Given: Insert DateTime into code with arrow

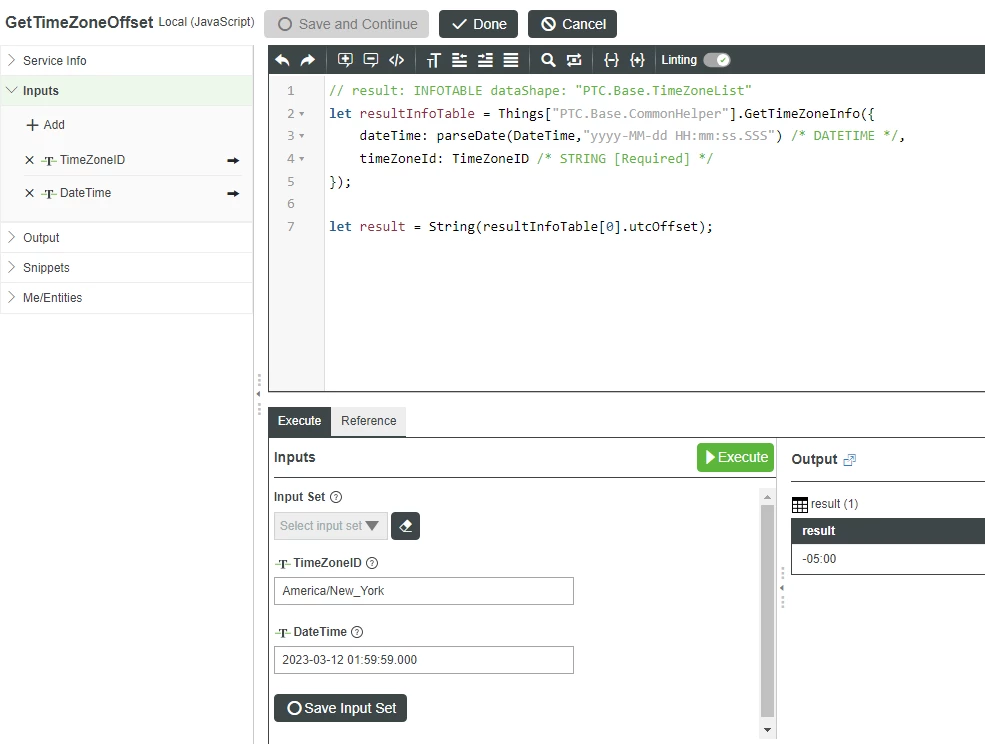Looking at the screenshot, I should (233, 193).
